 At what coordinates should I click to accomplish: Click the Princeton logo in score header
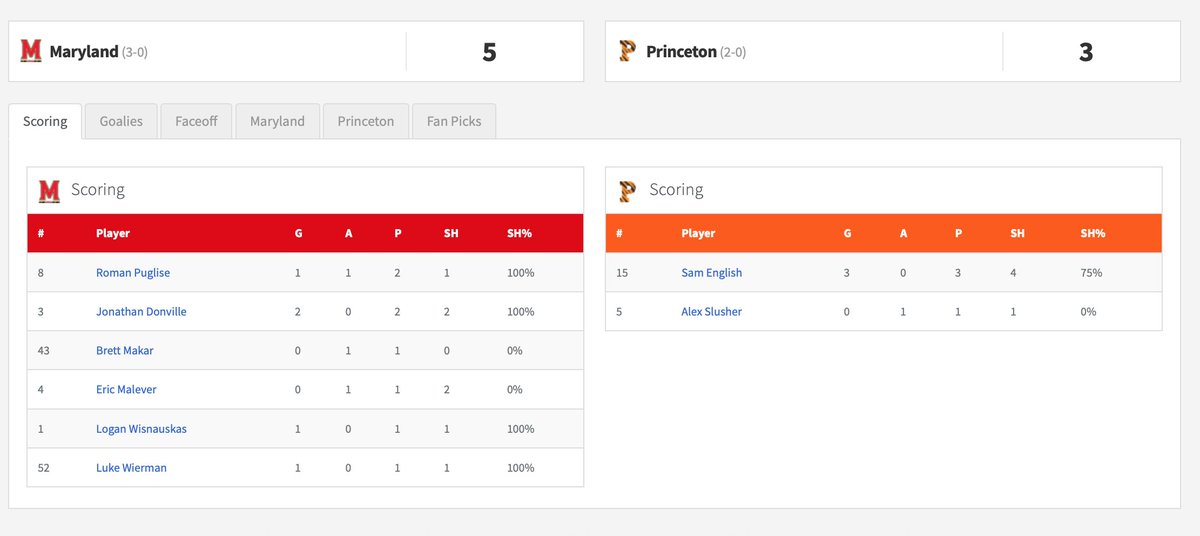(627, 51)
